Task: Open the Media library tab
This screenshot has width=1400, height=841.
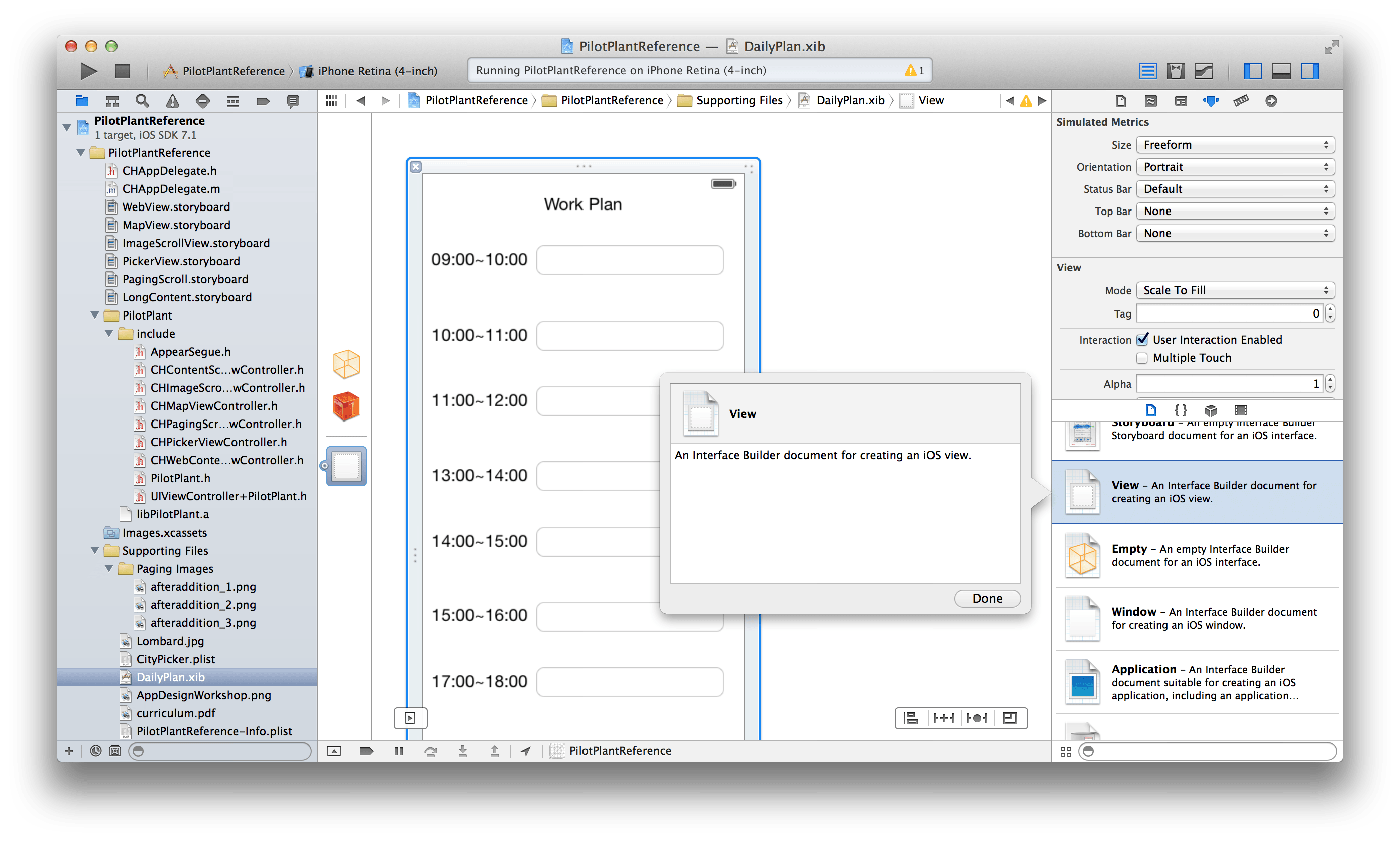Action: tap(1241, 410)
